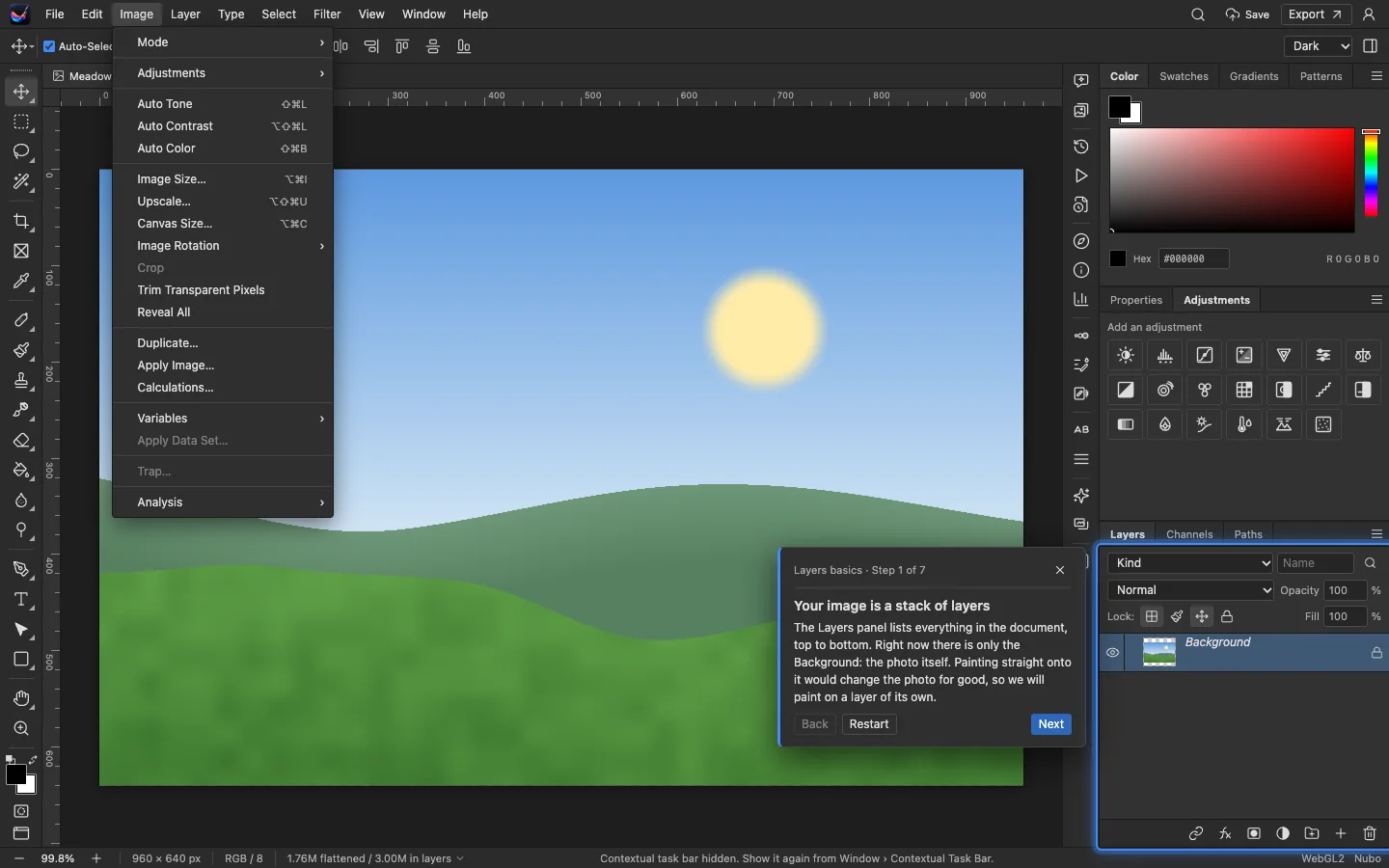
Task: Select the Hand tool
Action: pos(20,698)
